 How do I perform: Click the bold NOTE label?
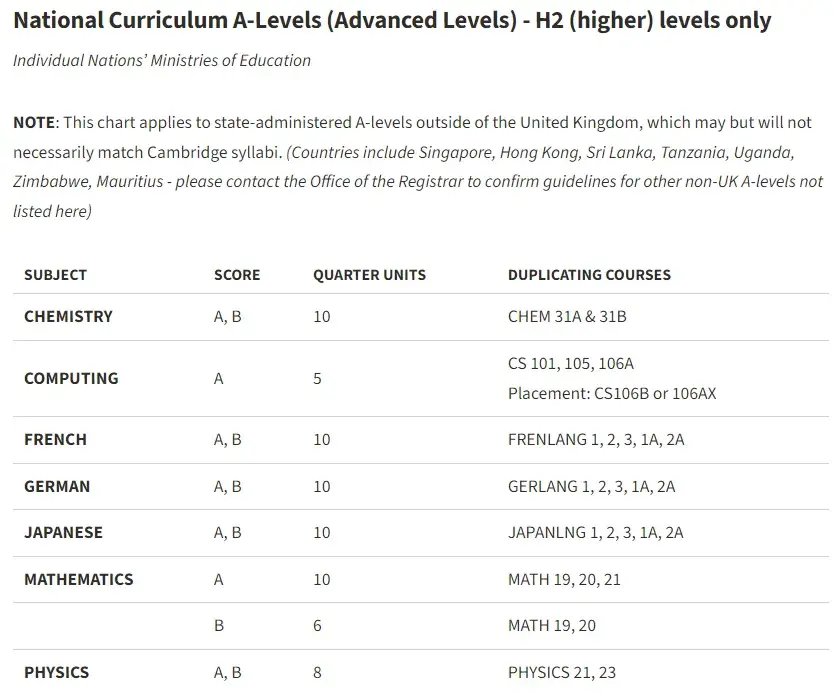click(x=34, y=122)
